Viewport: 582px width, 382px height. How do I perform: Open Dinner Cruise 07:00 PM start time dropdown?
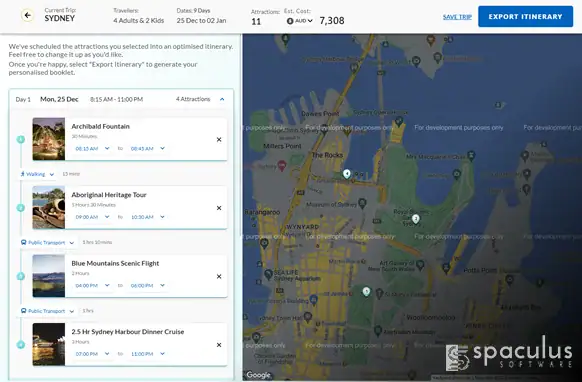pyautogui.click(x=92, y=354)
